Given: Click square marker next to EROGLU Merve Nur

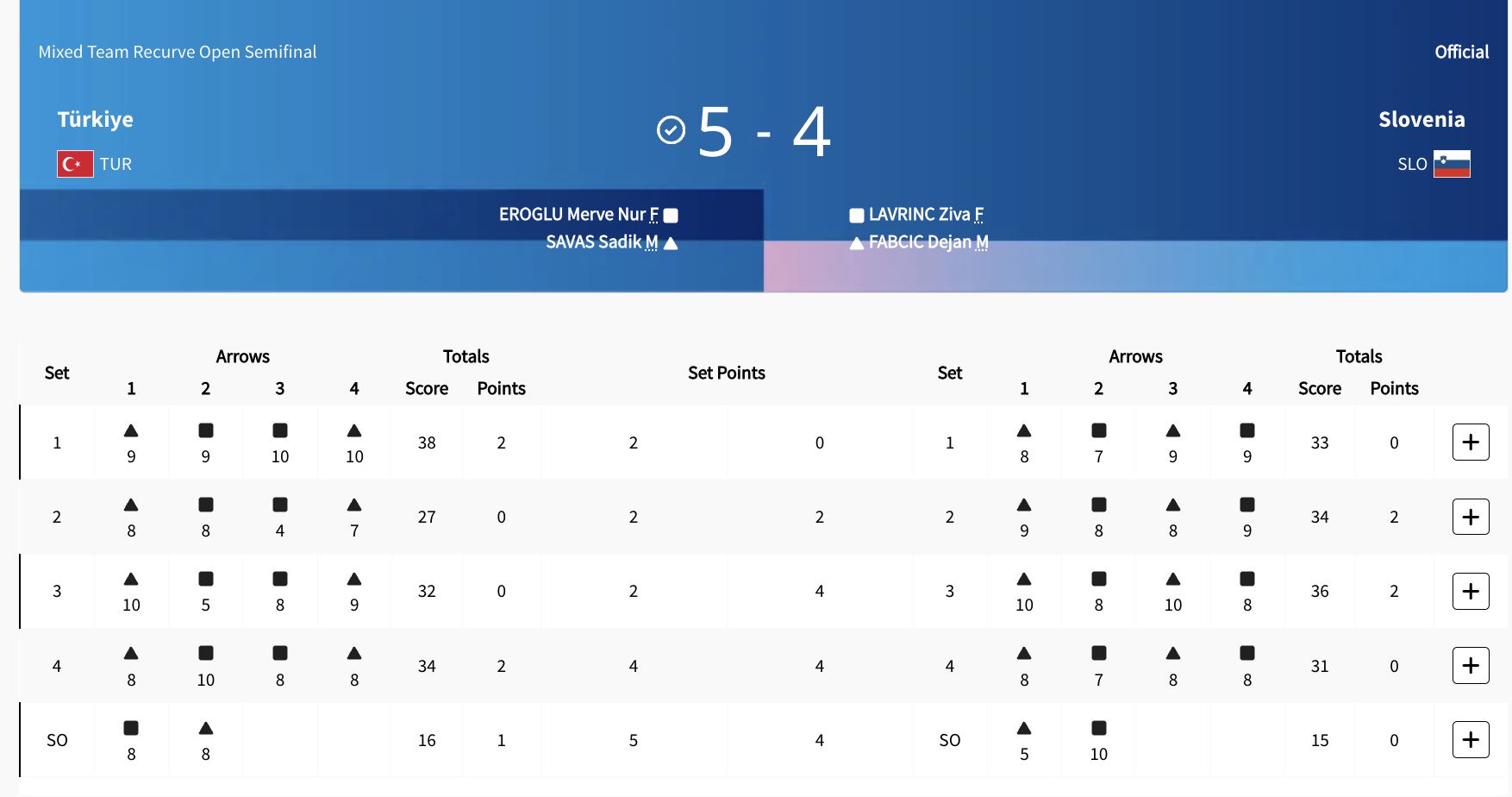Looking at the screenshot, I should tap(671, 216).
